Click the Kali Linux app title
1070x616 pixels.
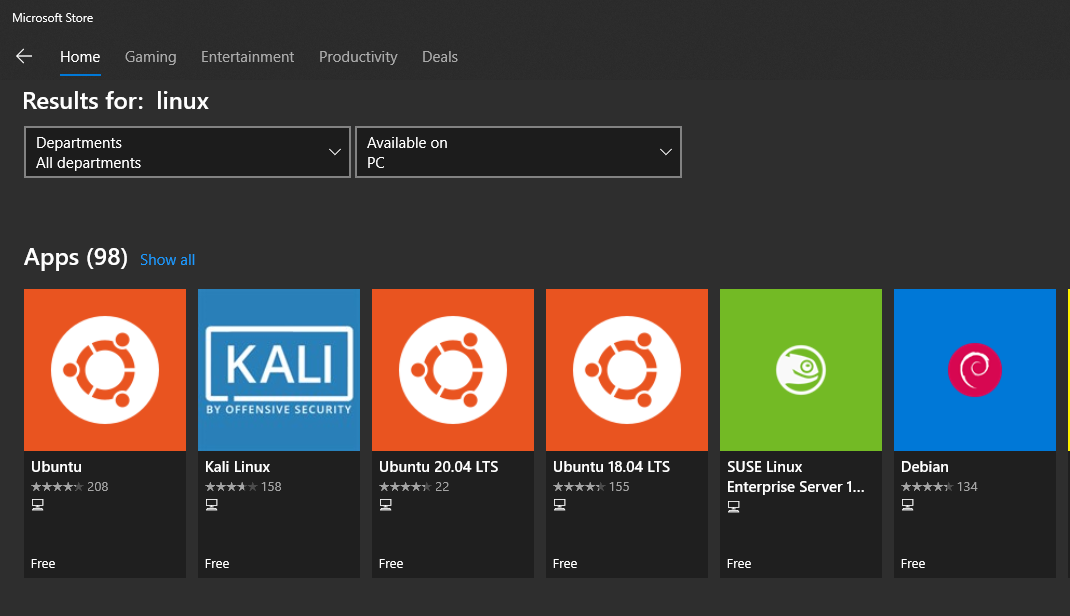[x=237, y=467]
